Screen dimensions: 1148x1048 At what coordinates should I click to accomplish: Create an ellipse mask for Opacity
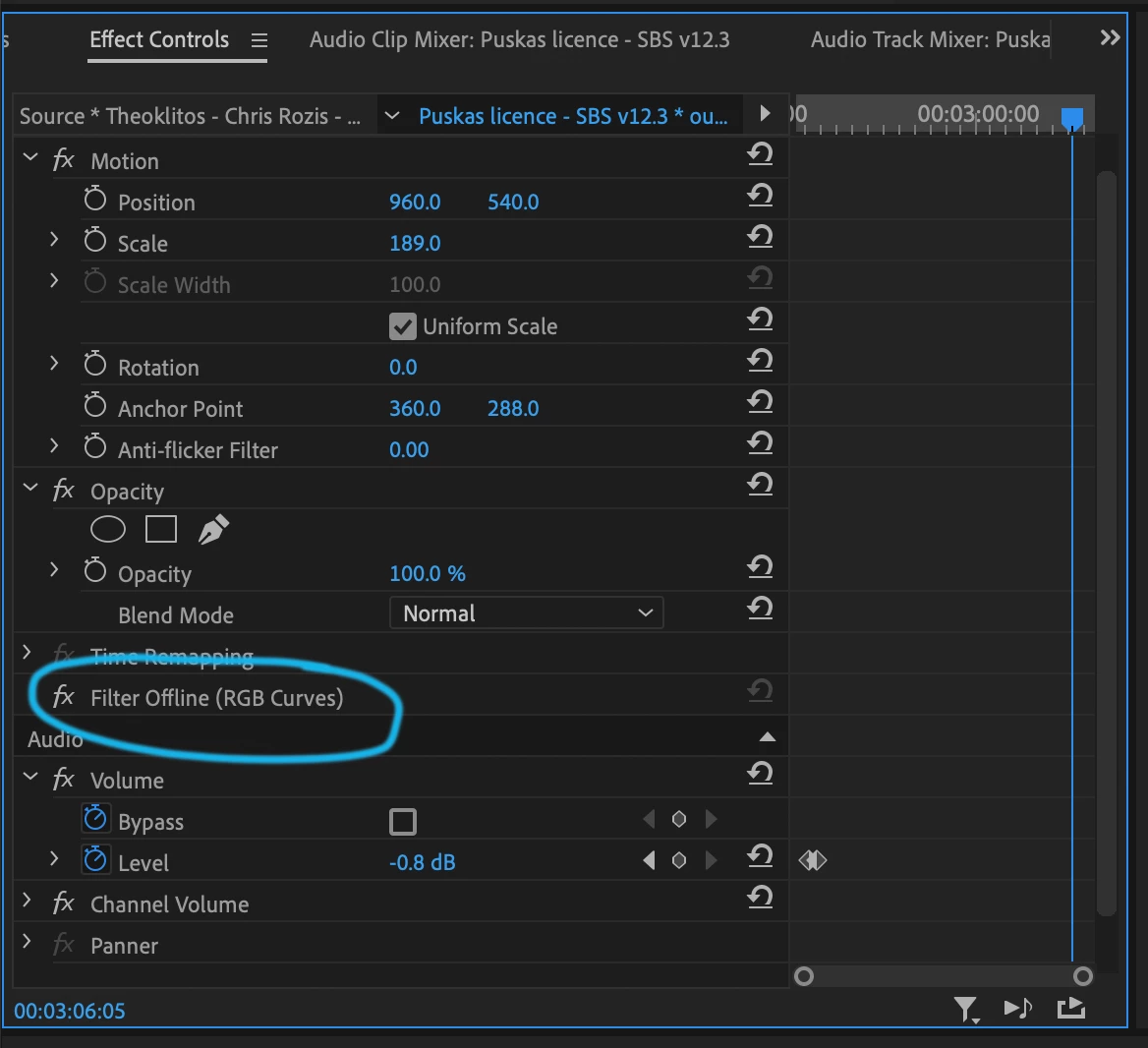pos(108,529)
